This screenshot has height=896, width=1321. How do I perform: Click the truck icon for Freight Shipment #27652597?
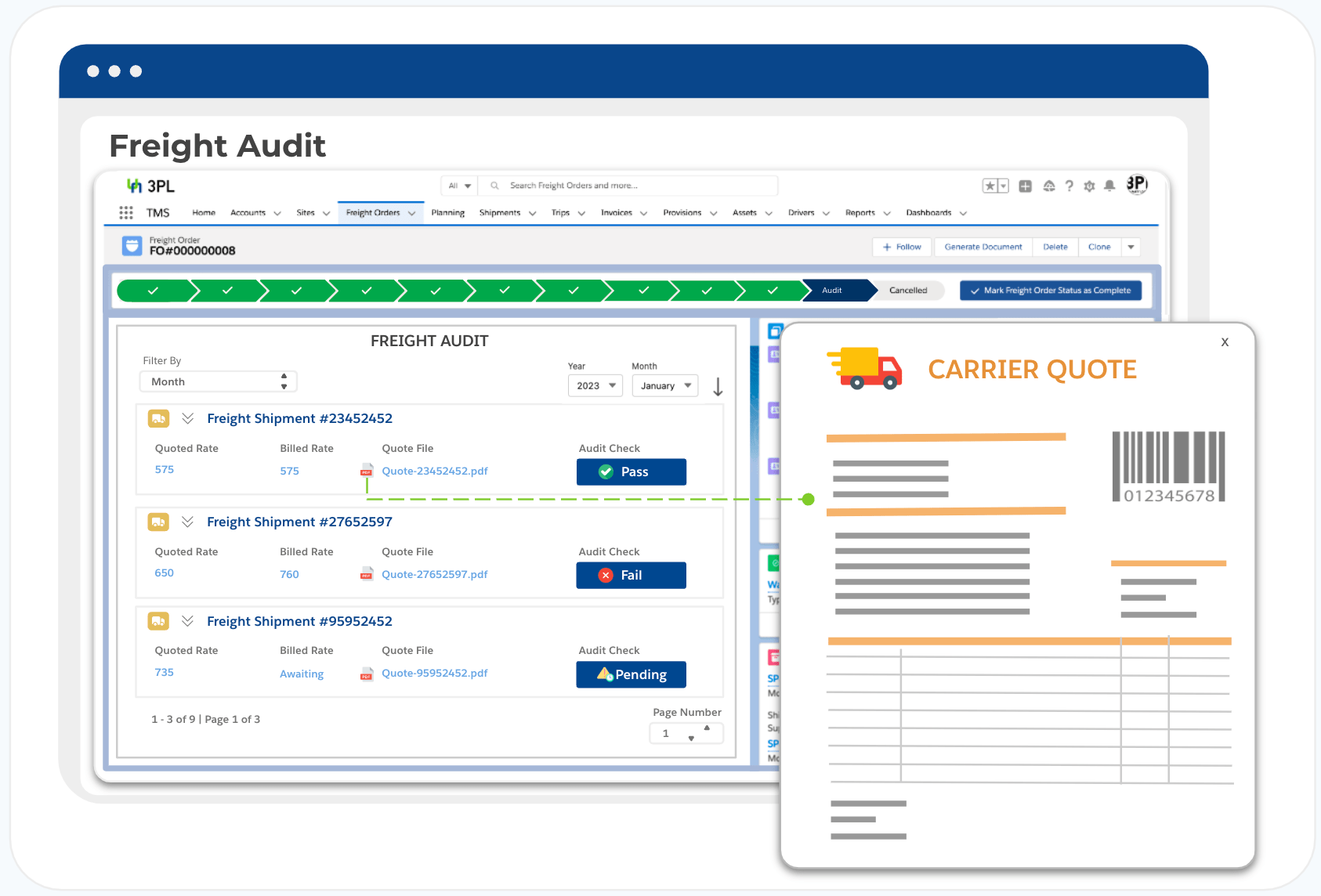pos(157,522)
